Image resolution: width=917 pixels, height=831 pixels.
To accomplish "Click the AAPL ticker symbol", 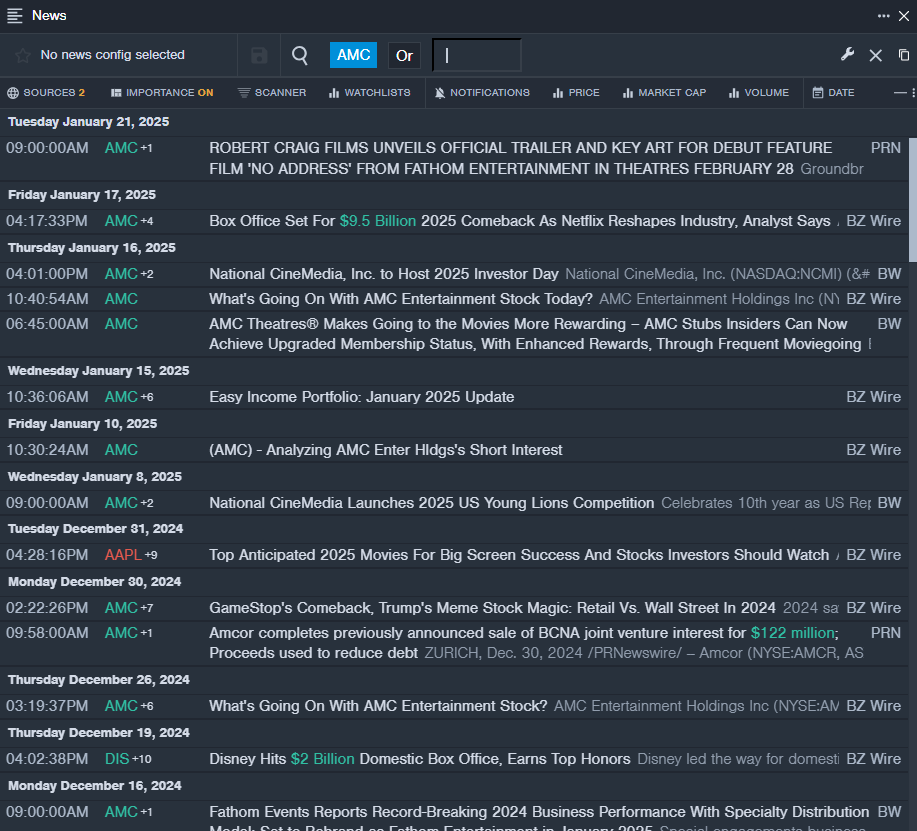I will [x=123, y=555].
